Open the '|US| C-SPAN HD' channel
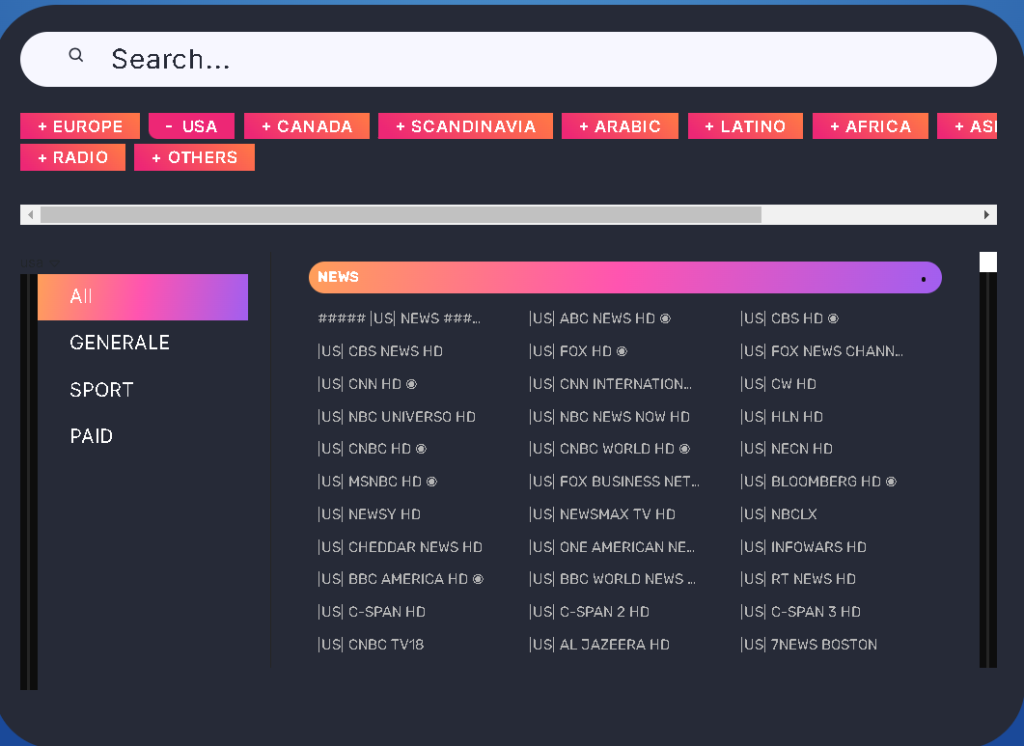This screenshot has width=1024, height=746. pyautogui.click(x=372, y=612)
